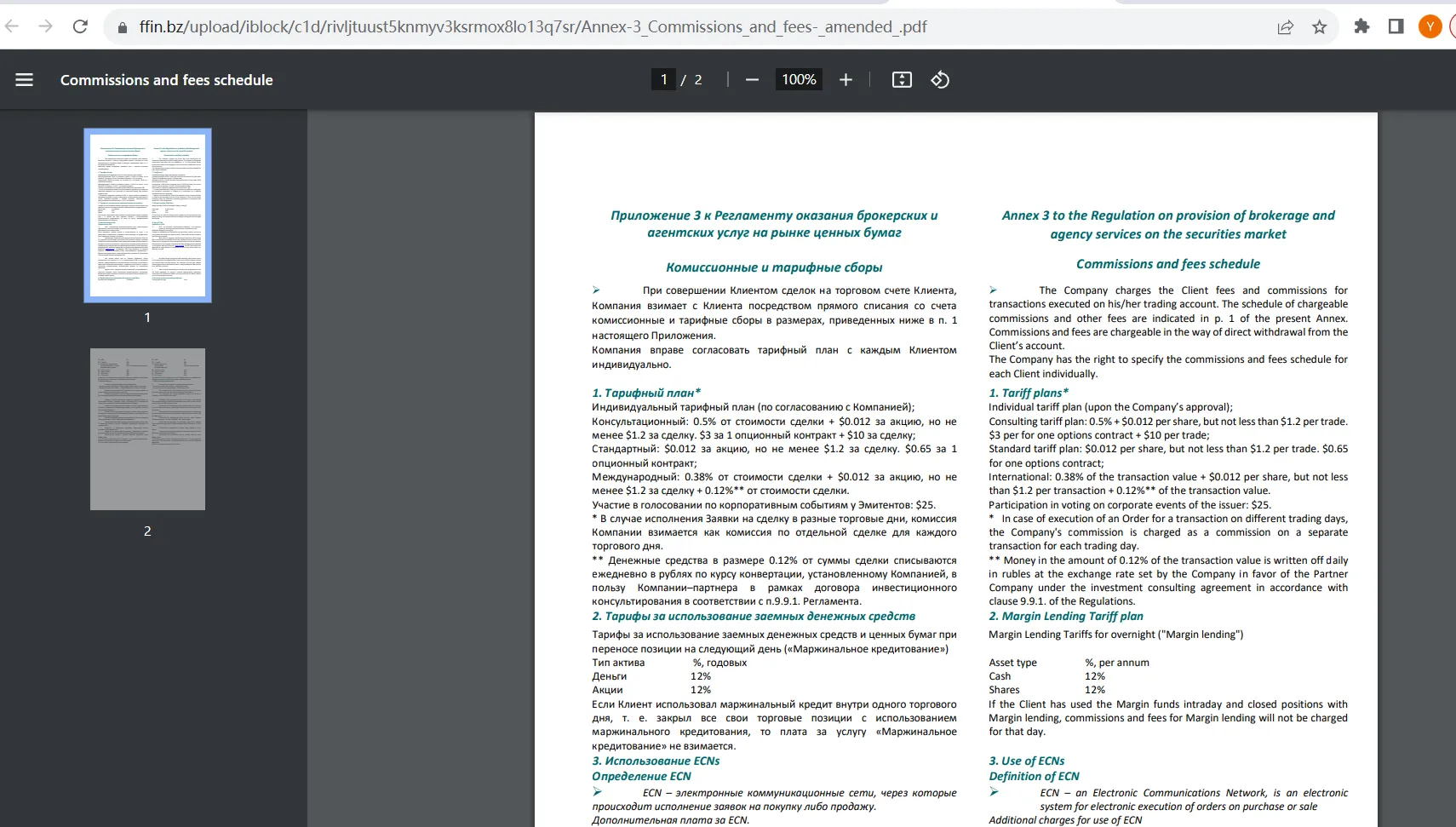The image size is (1456, 827).
Task: Bookmark this PDF with star icon
Action: coord(1320,27)
